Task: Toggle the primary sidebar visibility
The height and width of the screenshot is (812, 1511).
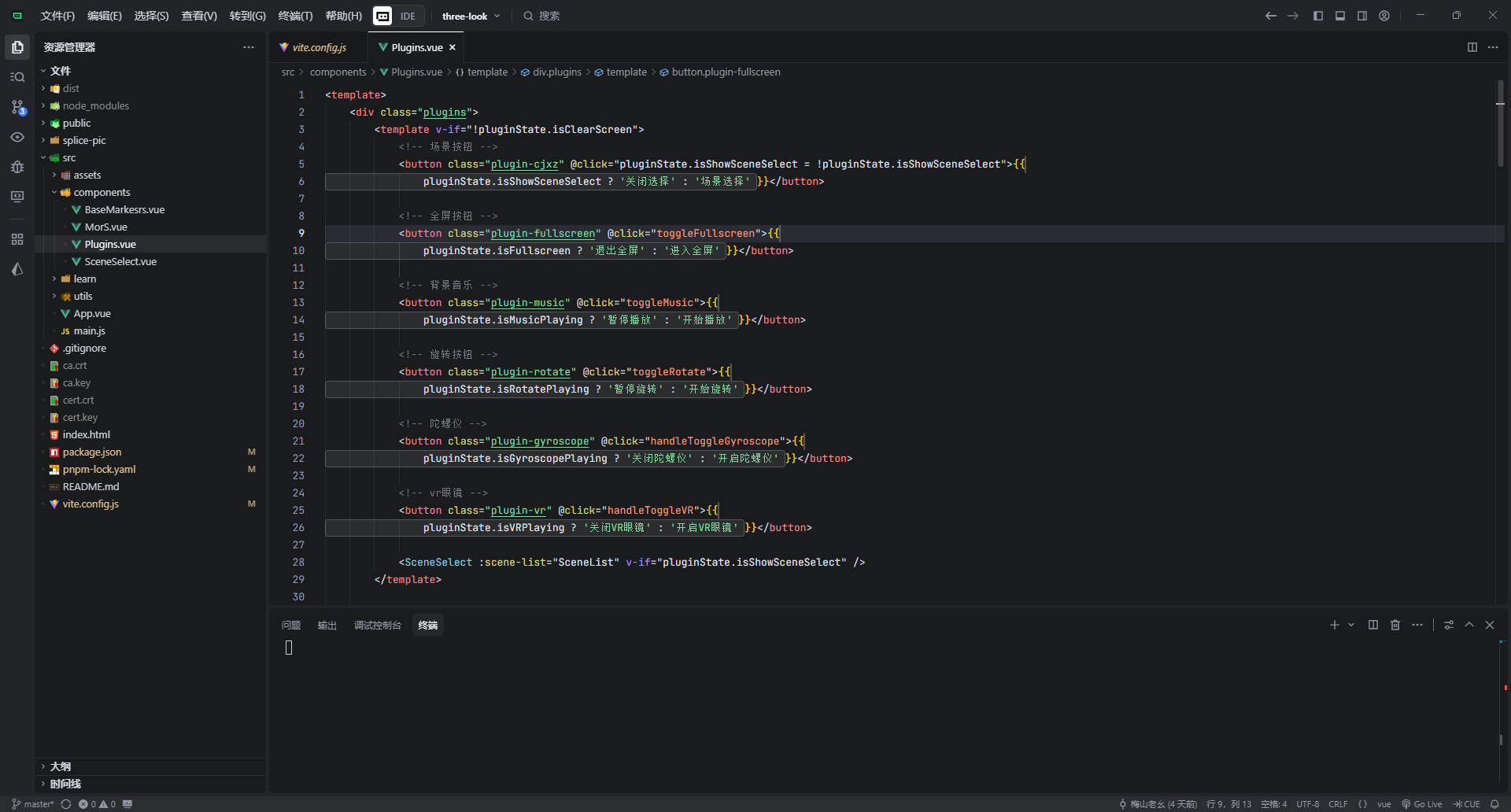Action: coord(1318,15)
